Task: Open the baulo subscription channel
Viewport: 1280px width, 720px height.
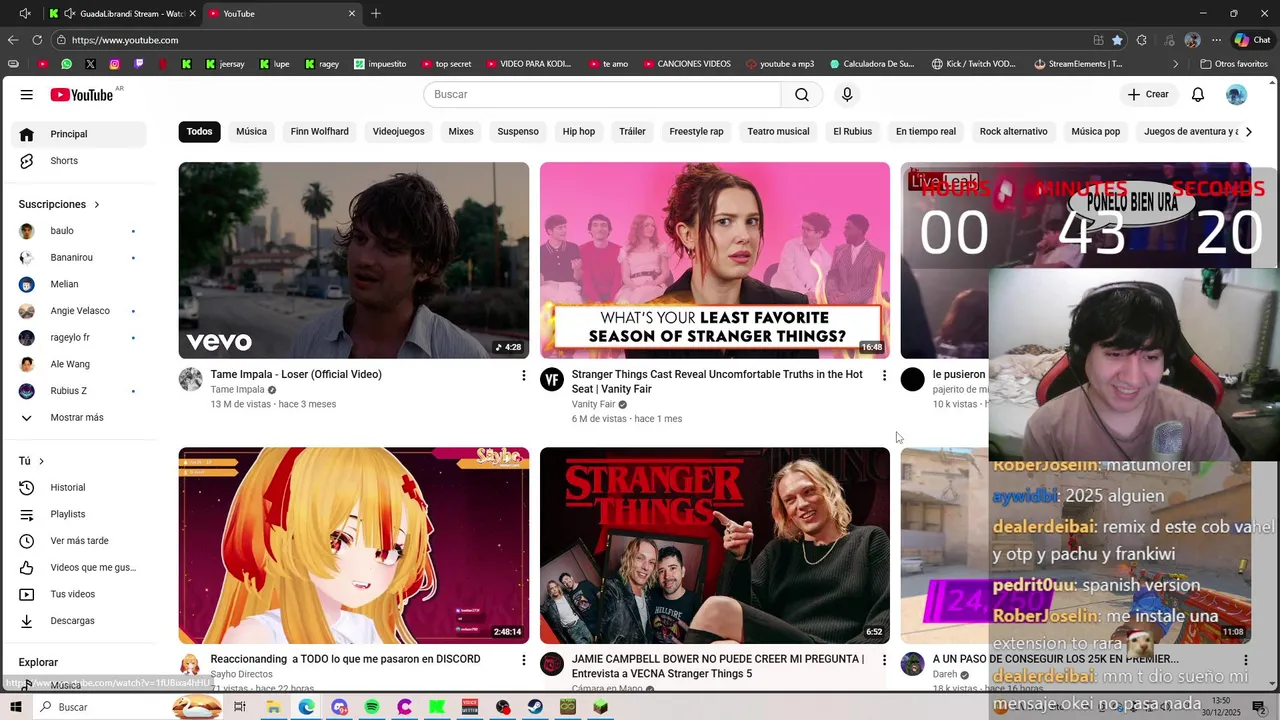Action: pos(80,231)
